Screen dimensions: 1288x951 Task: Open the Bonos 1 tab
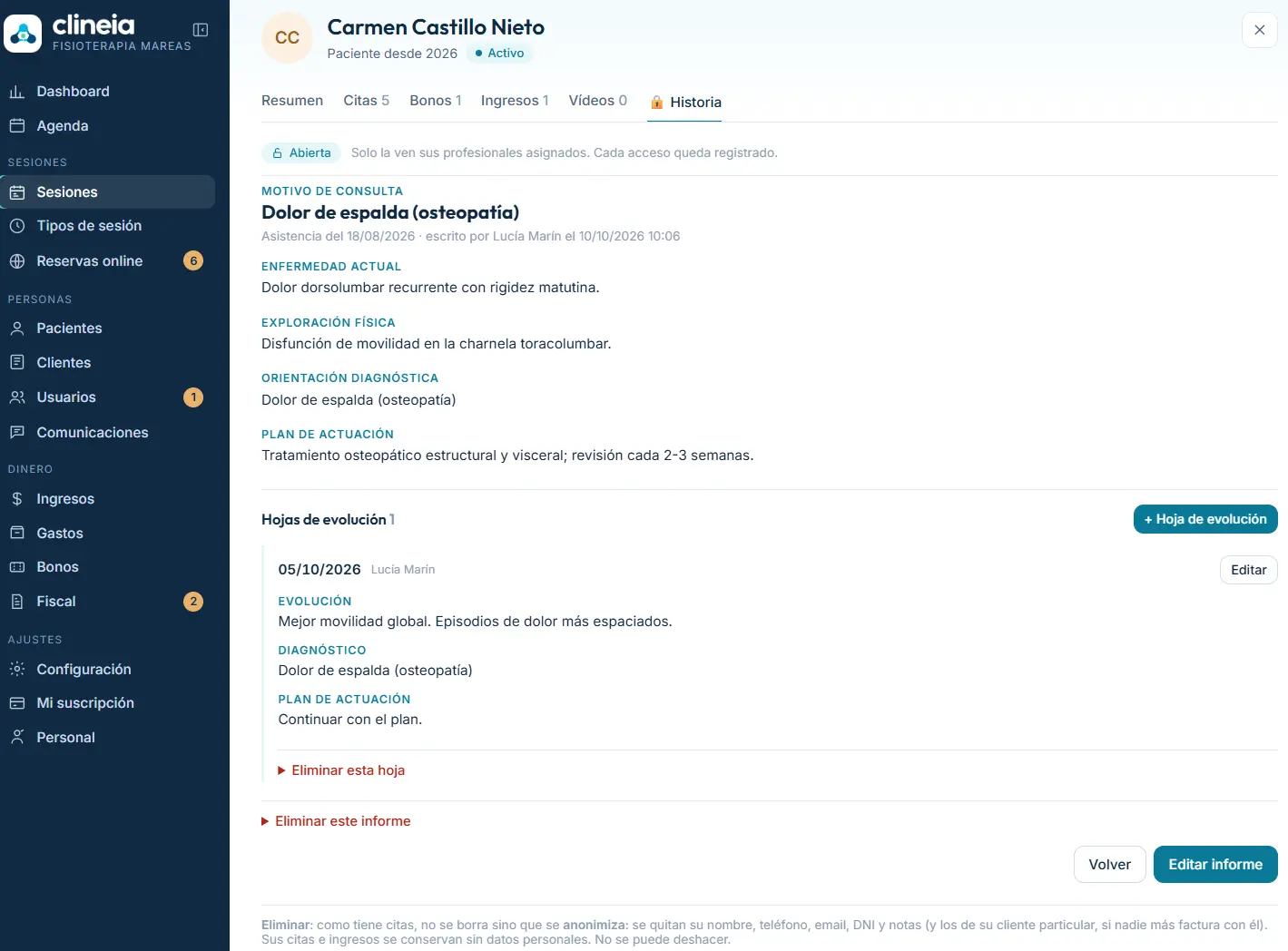[x=436, y=101]
